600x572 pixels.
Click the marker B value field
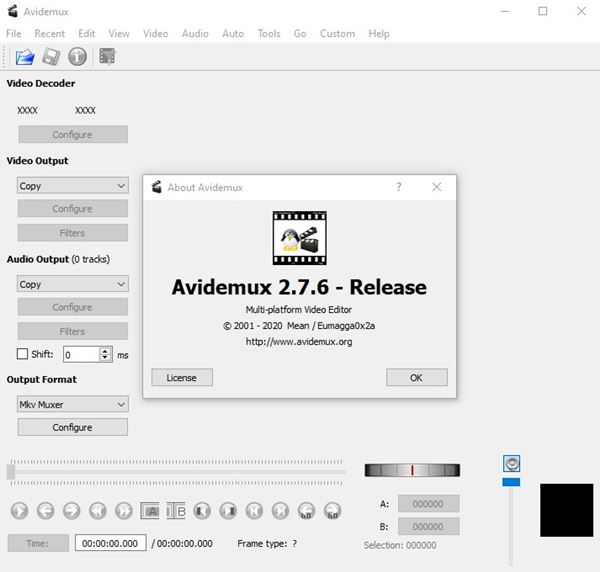point(429,526)
